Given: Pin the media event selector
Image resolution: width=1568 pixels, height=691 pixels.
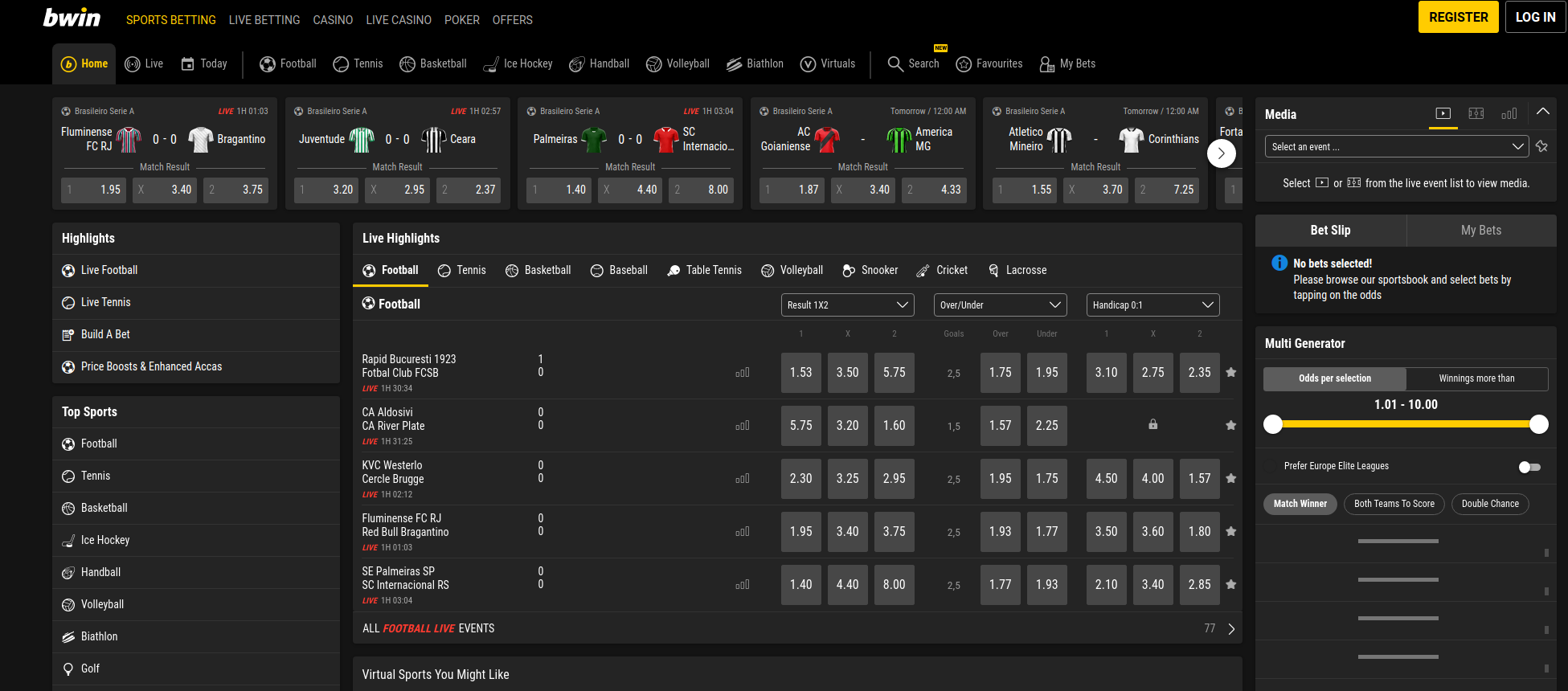Looking at the screenshot, I should [x=1541, y=146].
